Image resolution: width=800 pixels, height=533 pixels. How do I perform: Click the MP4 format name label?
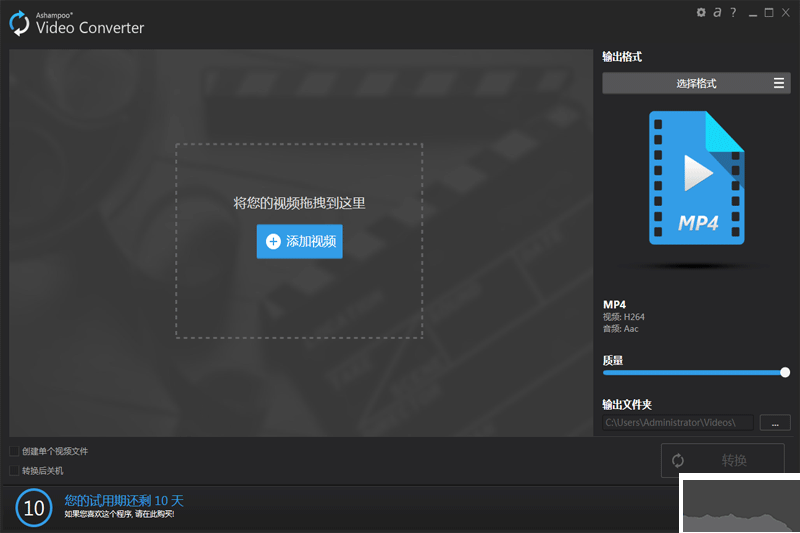click(614, 304)
